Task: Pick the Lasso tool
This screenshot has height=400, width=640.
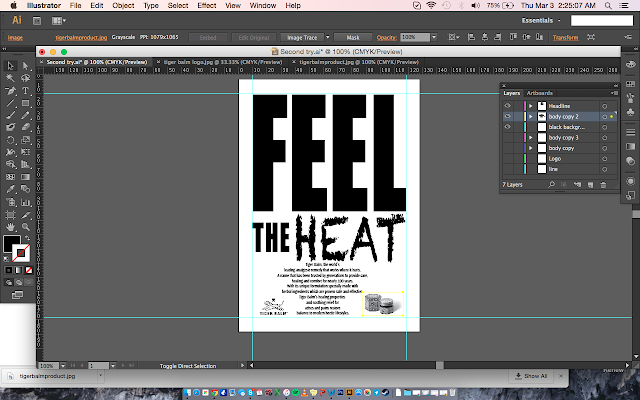Action: tap(25, 78)
